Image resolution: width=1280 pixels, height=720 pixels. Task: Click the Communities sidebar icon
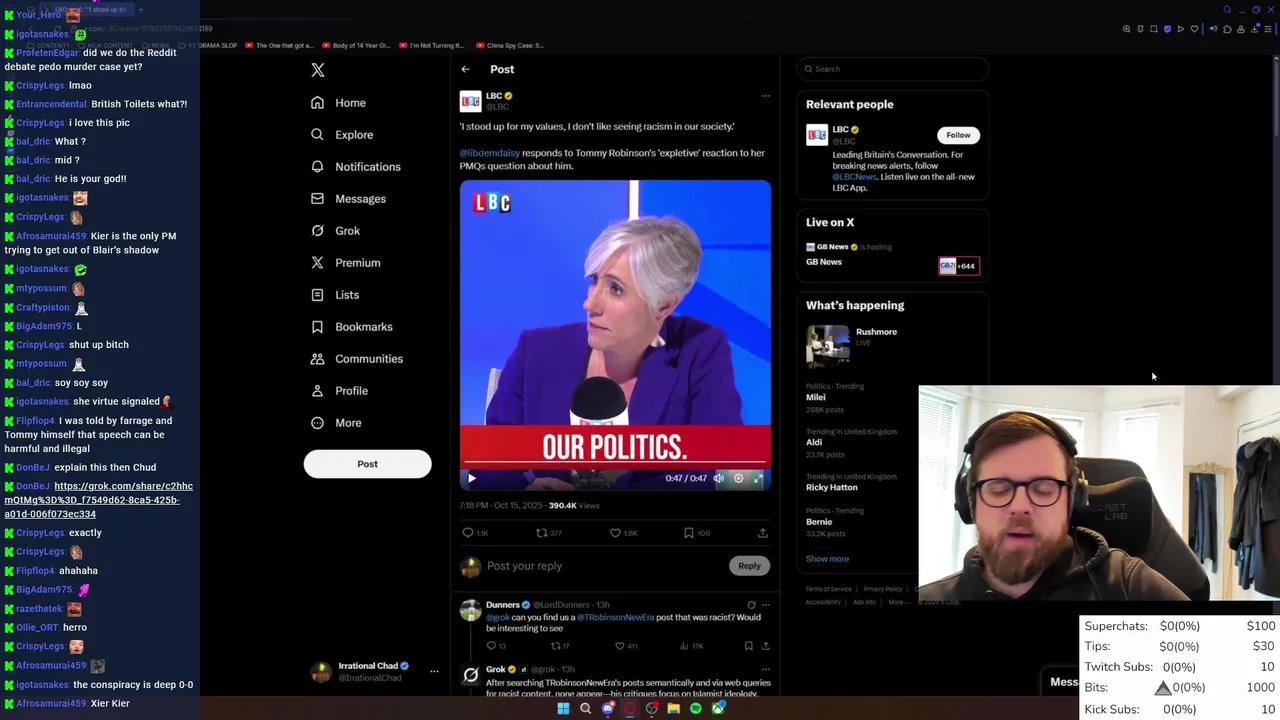tap(317, 359)
